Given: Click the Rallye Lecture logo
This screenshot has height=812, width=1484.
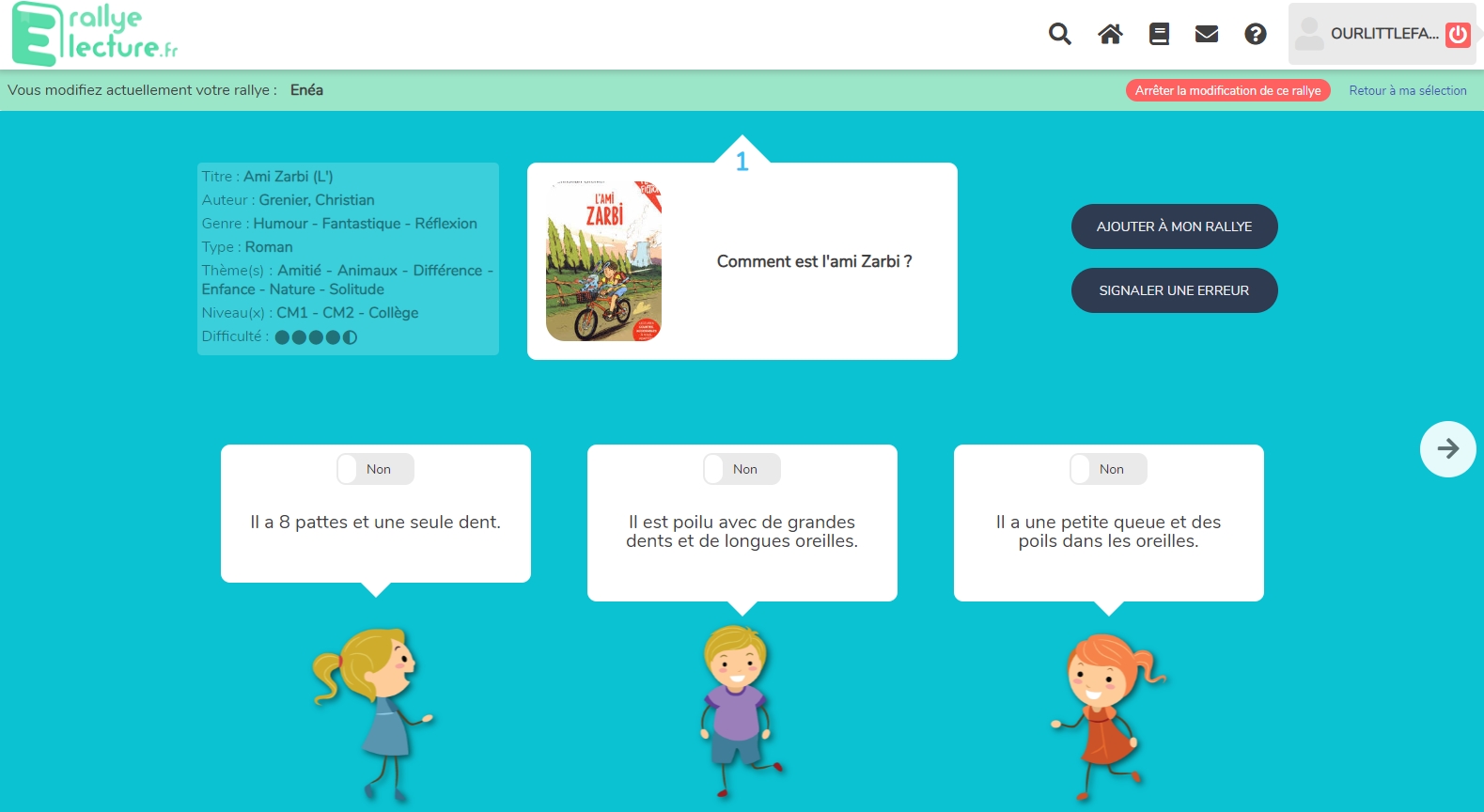Looking at the screenshot, I should click(x=95, y=35).
